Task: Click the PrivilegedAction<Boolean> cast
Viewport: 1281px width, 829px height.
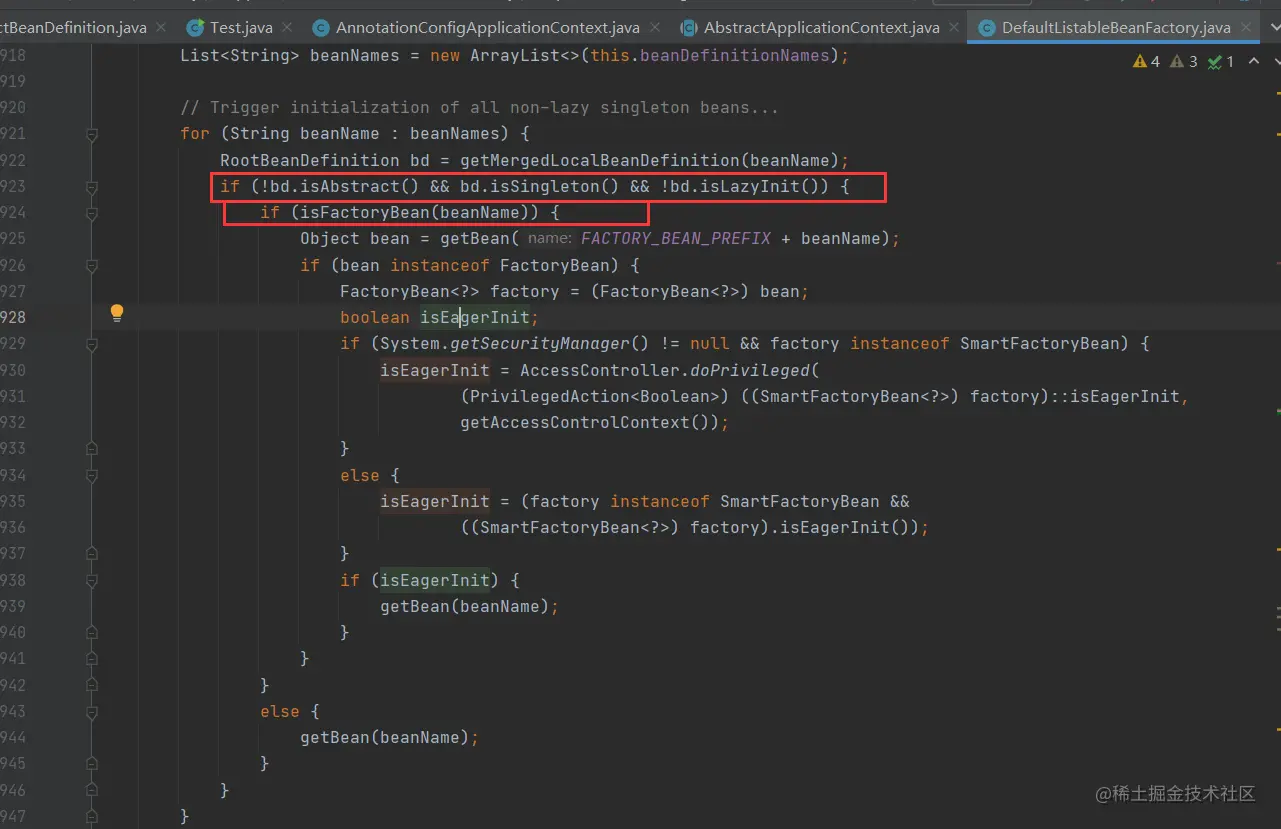Action: [595, 396]
